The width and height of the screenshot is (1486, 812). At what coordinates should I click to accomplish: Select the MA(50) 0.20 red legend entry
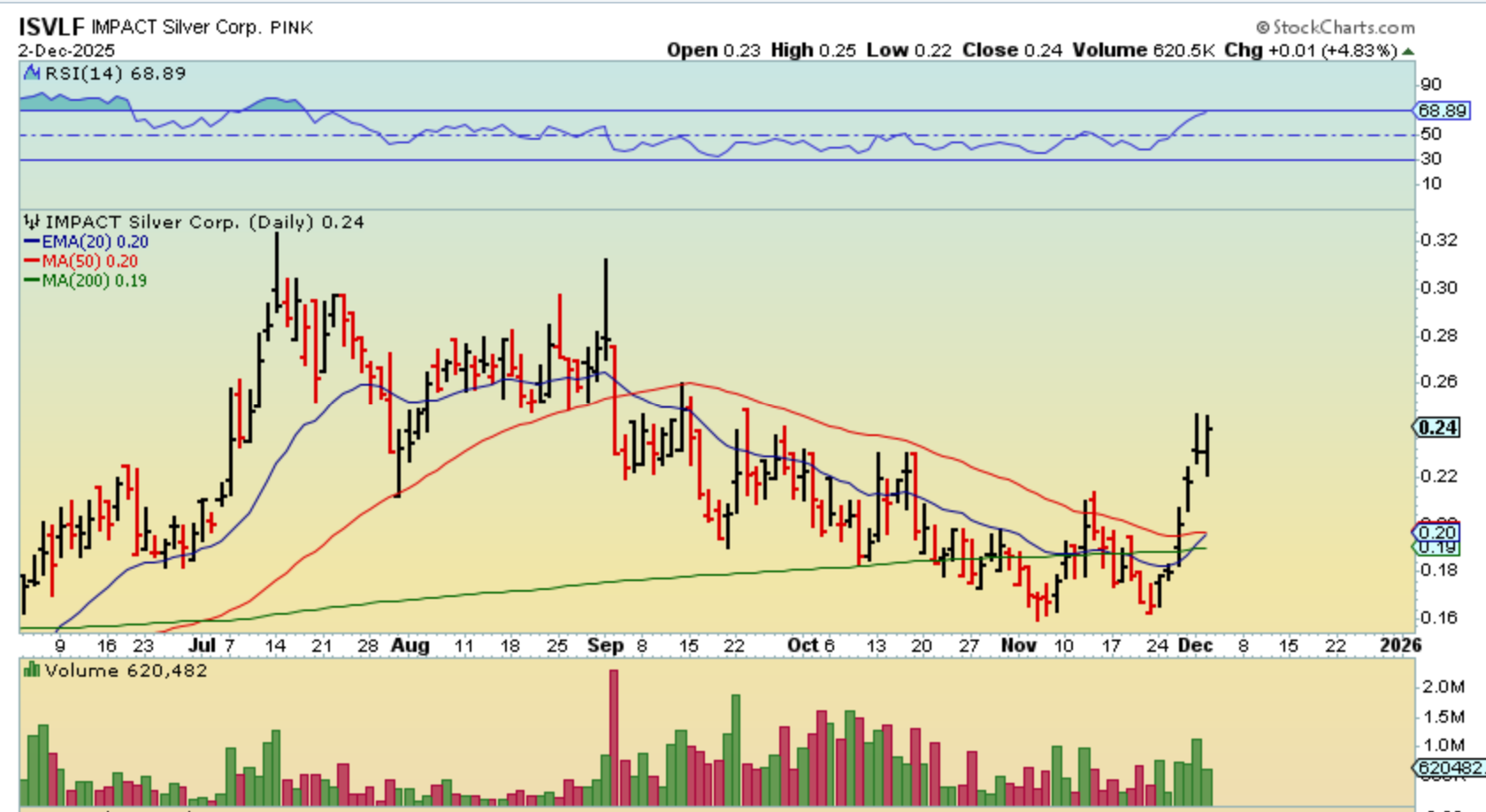80,261
